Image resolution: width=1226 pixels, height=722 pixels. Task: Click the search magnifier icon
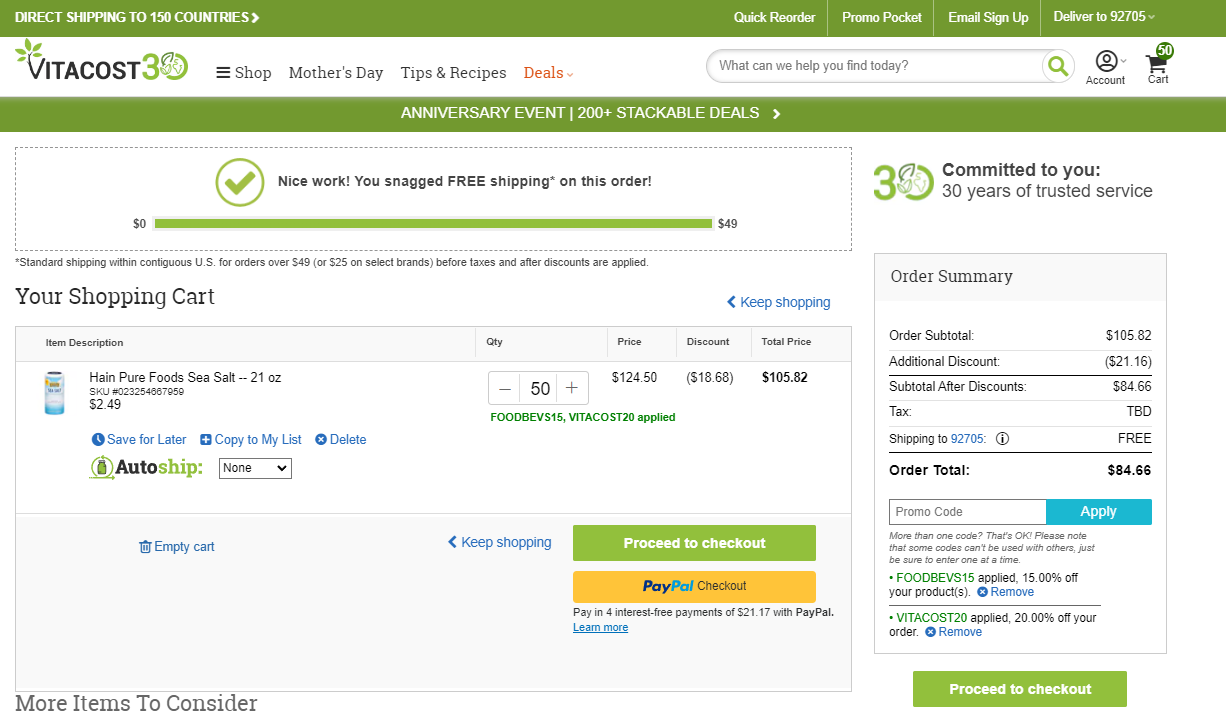(1057, 66)
